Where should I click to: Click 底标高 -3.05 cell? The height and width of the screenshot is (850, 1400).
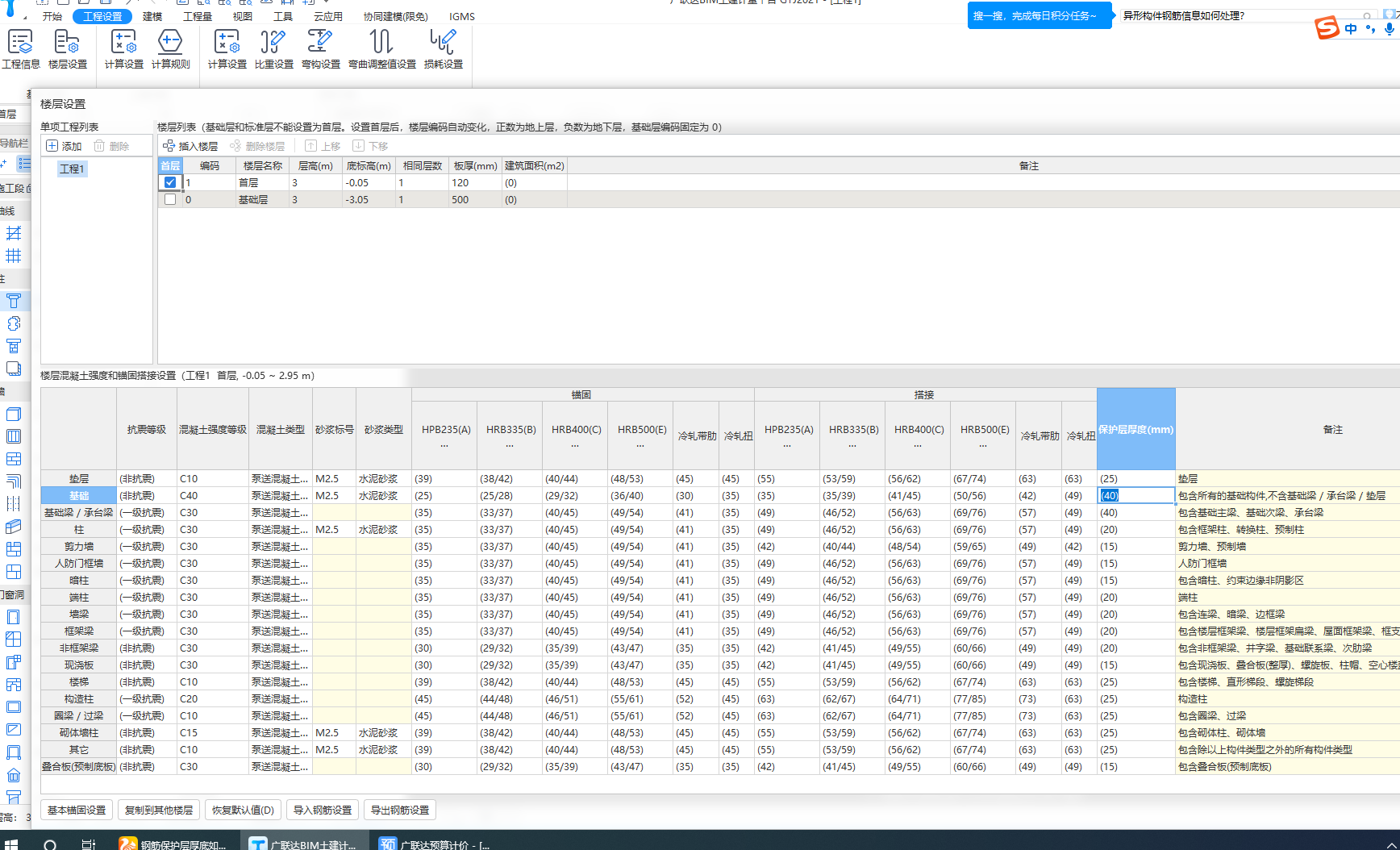click(369, 199)
